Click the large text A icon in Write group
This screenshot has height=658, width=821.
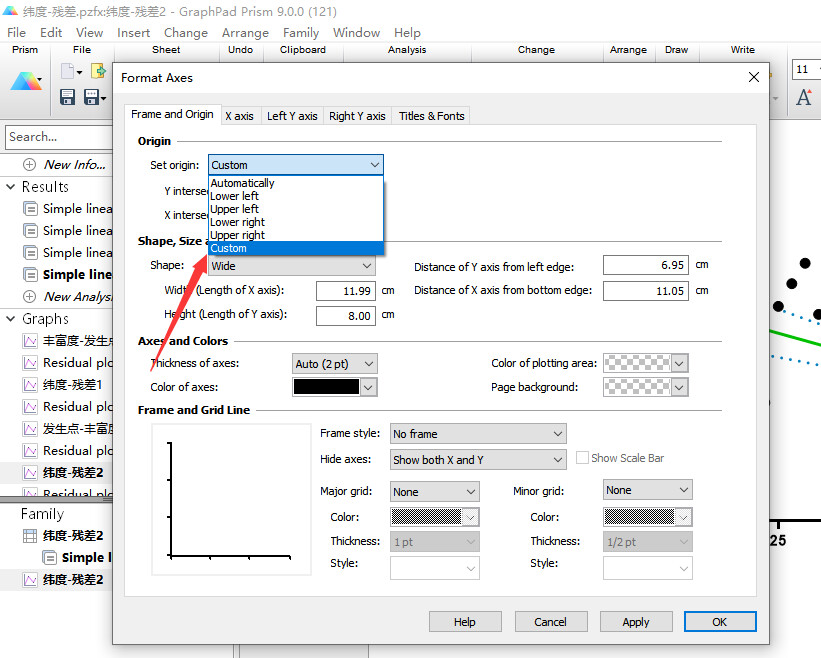tap(804, 97)
